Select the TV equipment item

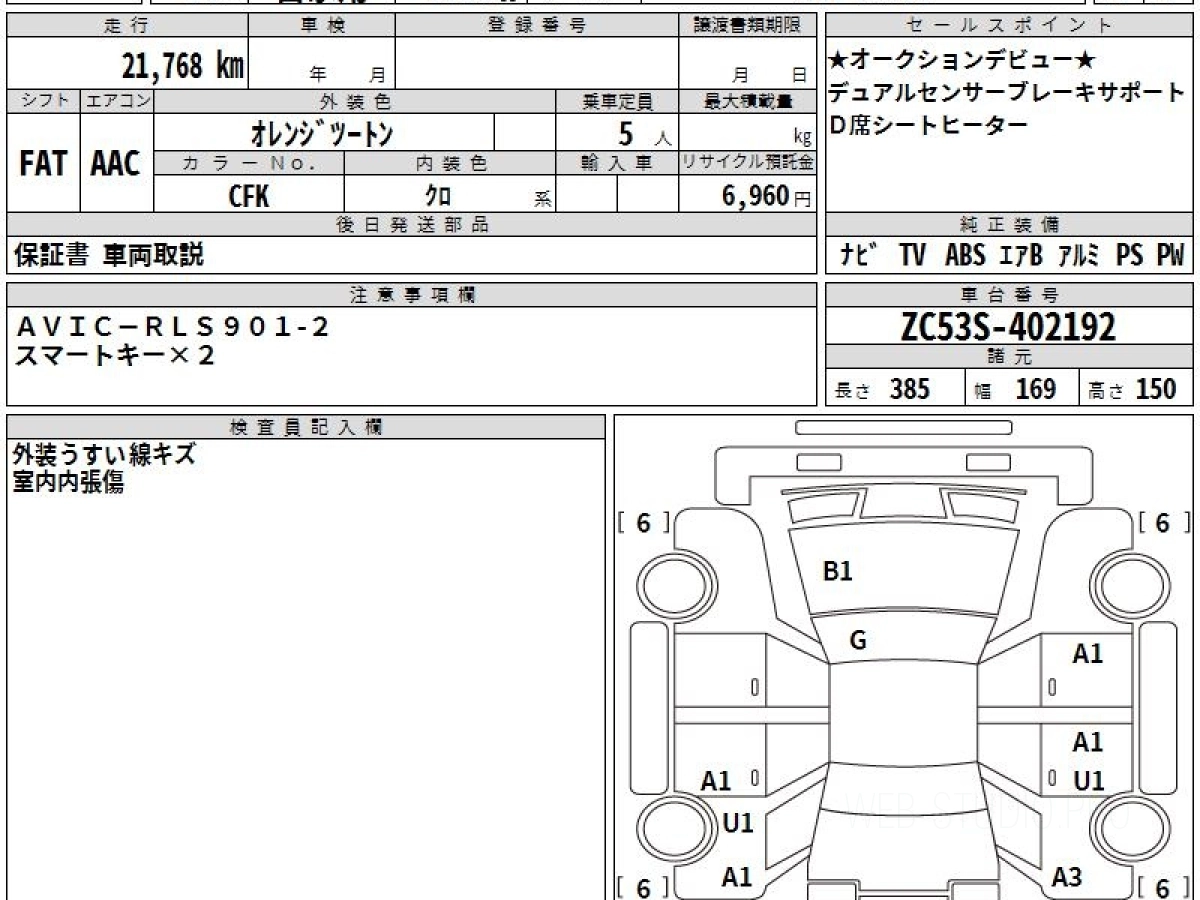click(912, 256)
